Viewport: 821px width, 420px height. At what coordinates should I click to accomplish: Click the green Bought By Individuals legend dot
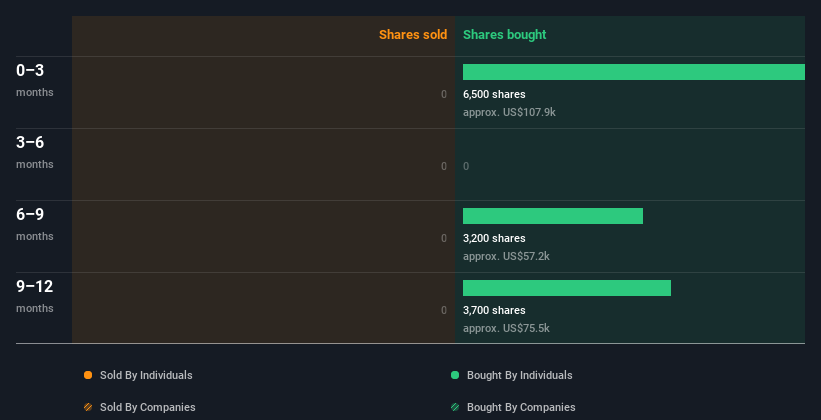454,375
